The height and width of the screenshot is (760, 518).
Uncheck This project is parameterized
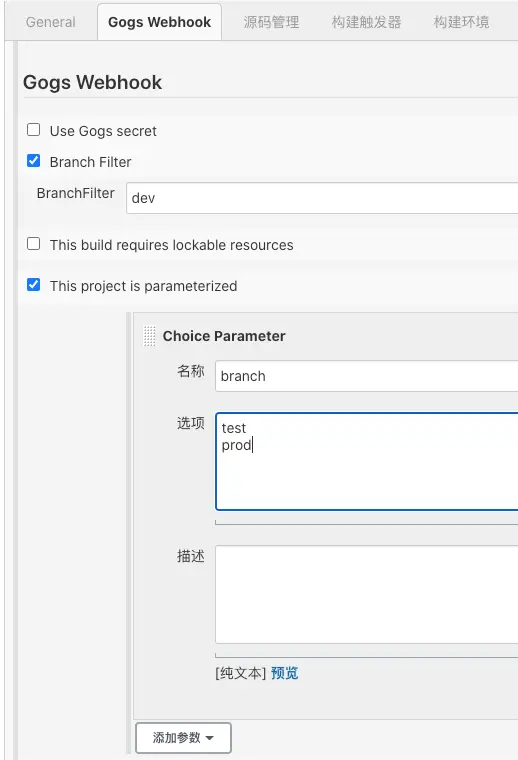pos(33,285)
